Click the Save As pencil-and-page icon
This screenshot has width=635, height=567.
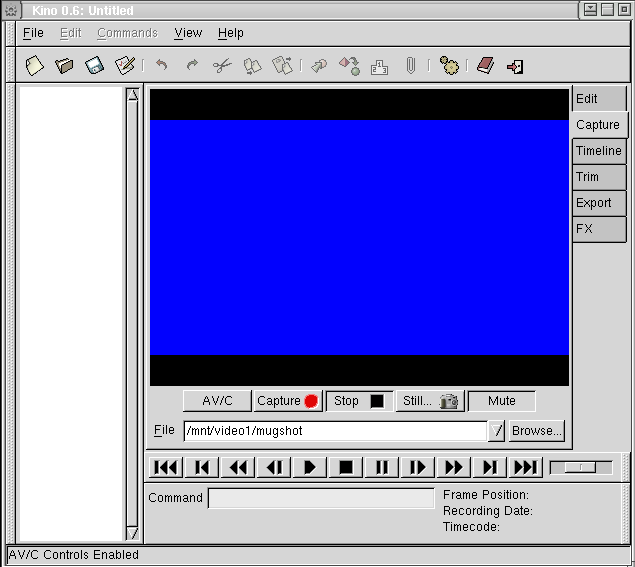tap(125, 65)
